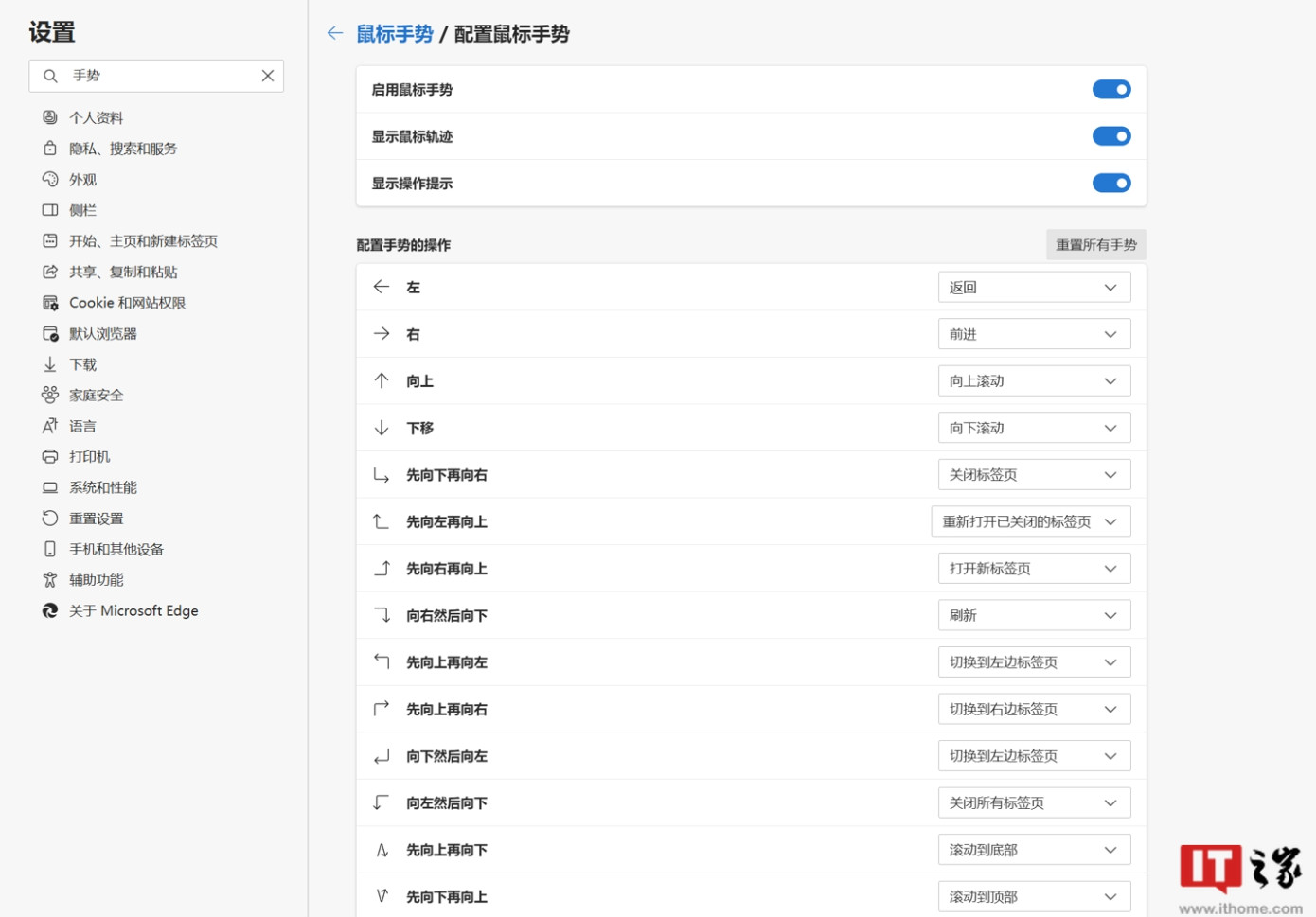The height and width of the screenshot is (917, 1316).
Task: Click the back arrow beside 鼠标手势
Action: pyautogui.click(x=334, y=34)
